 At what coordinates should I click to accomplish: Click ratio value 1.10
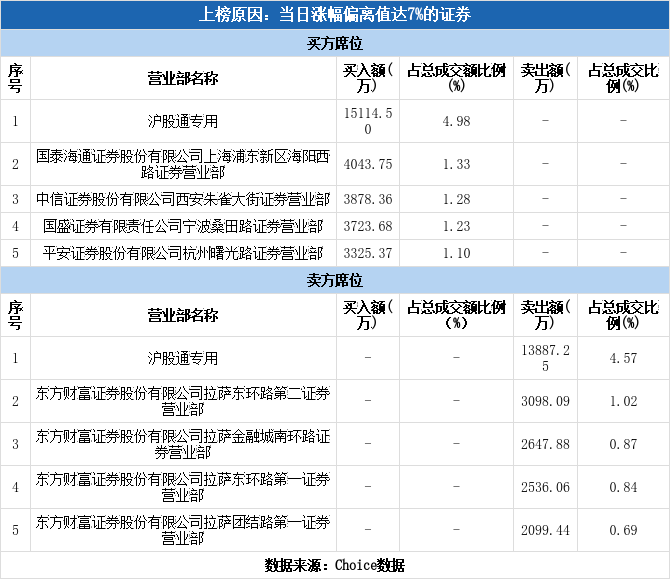[456, 253]
